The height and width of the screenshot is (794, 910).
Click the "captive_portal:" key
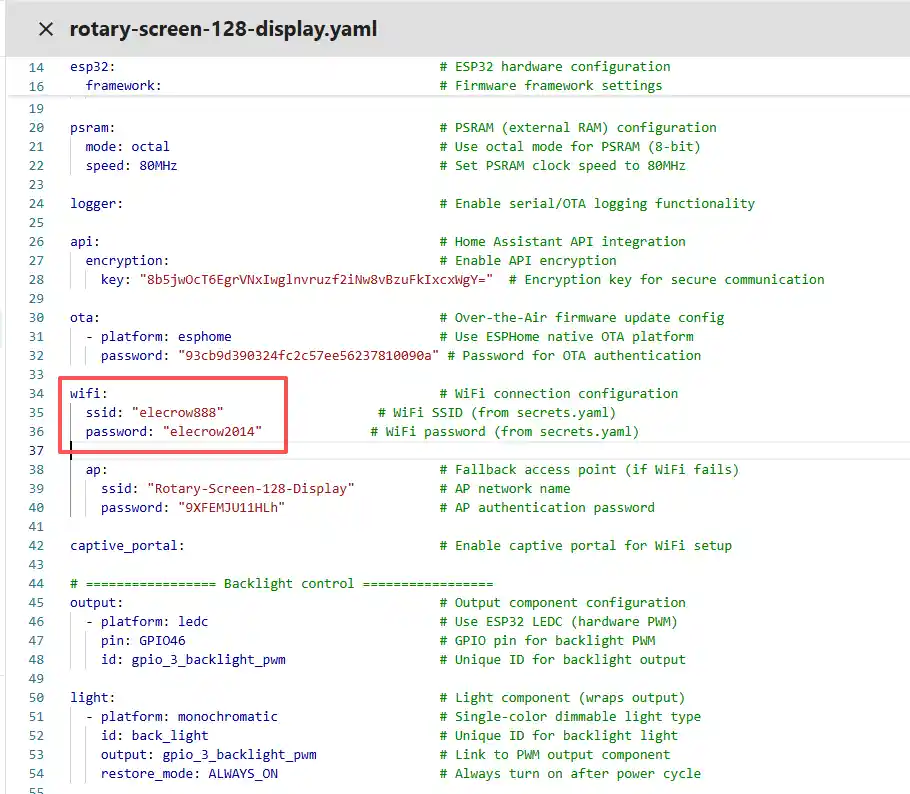click(127, 545)
